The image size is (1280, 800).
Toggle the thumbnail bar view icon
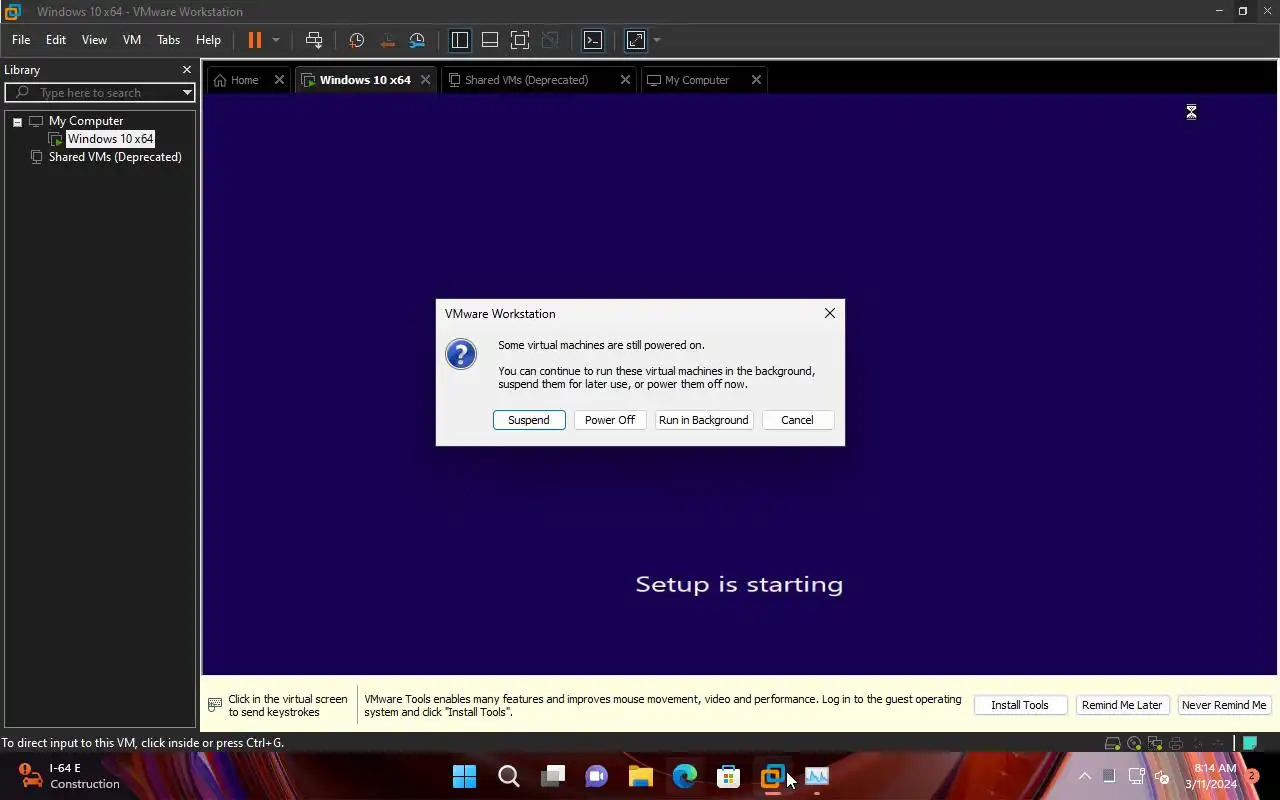pos(490,40)
